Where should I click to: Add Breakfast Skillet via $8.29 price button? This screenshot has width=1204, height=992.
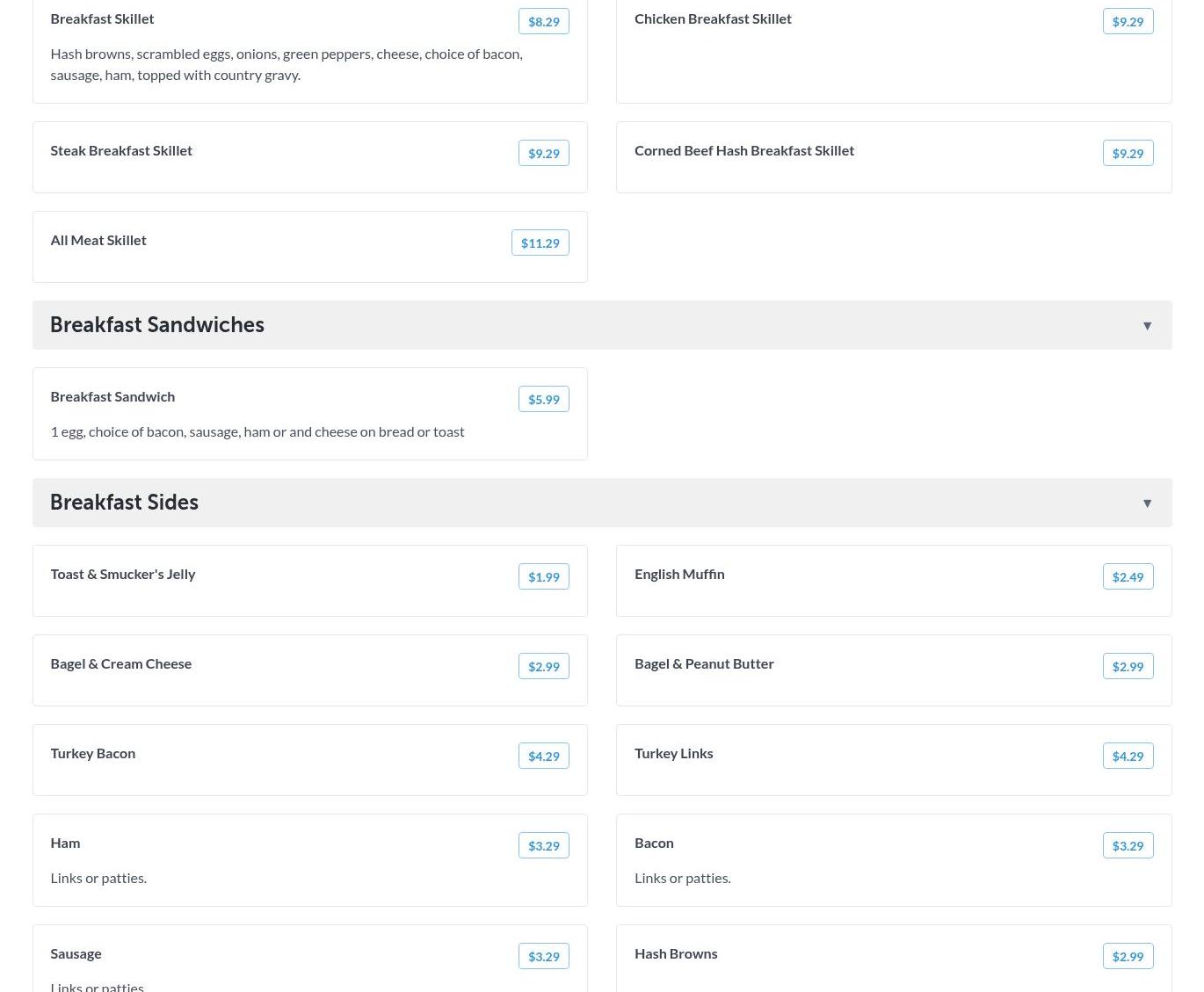(543, 21)
